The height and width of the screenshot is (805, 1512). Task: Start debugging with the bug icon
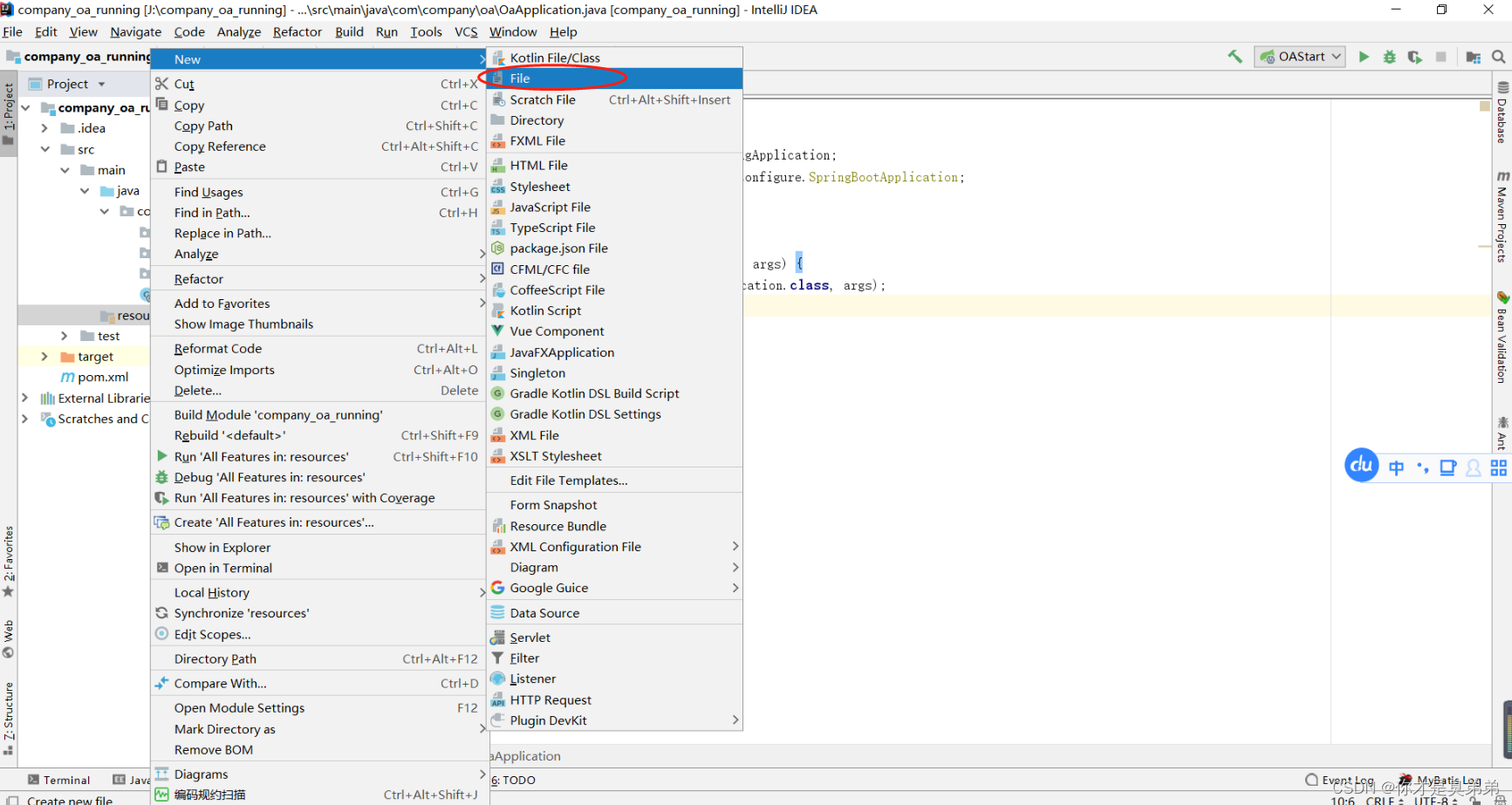click(1389, 57)
